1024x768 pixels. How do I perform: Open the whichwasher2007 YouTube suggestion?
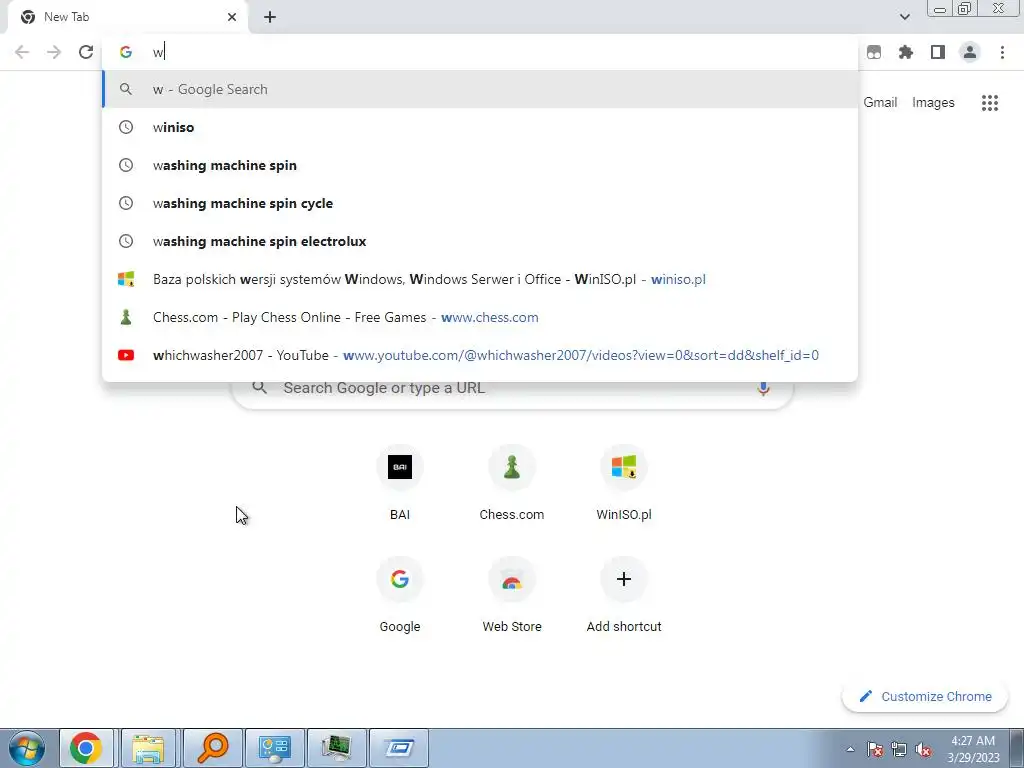pos(480,355)
